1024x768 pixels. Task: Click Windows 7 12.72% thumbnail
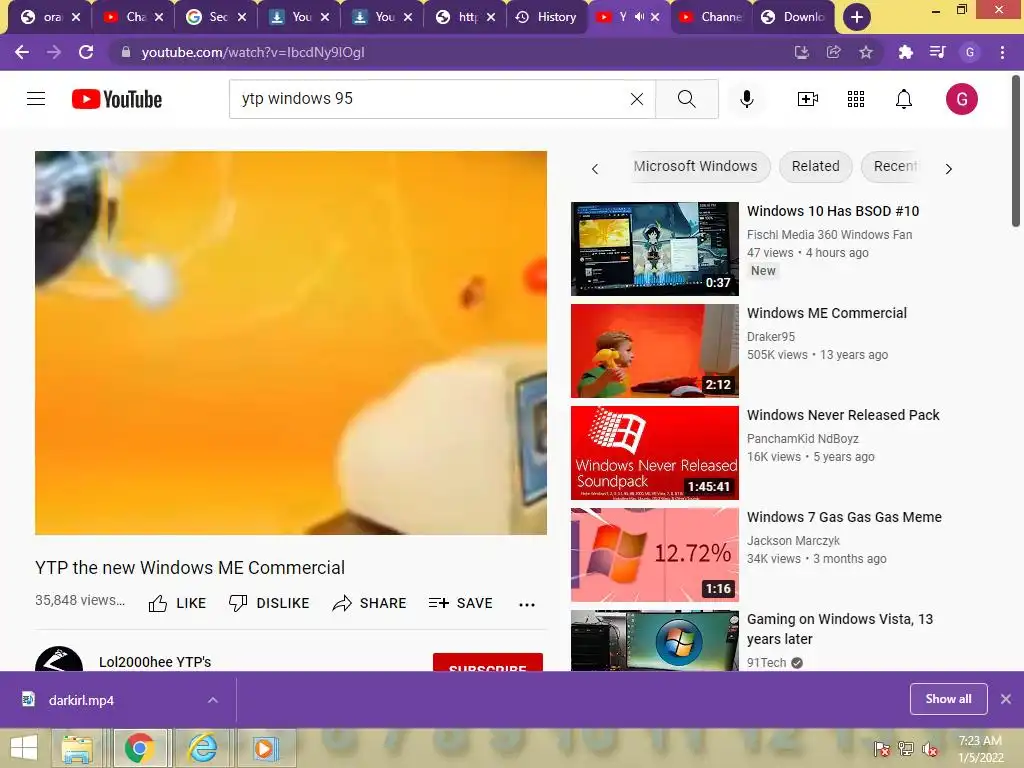click(654, 554)
